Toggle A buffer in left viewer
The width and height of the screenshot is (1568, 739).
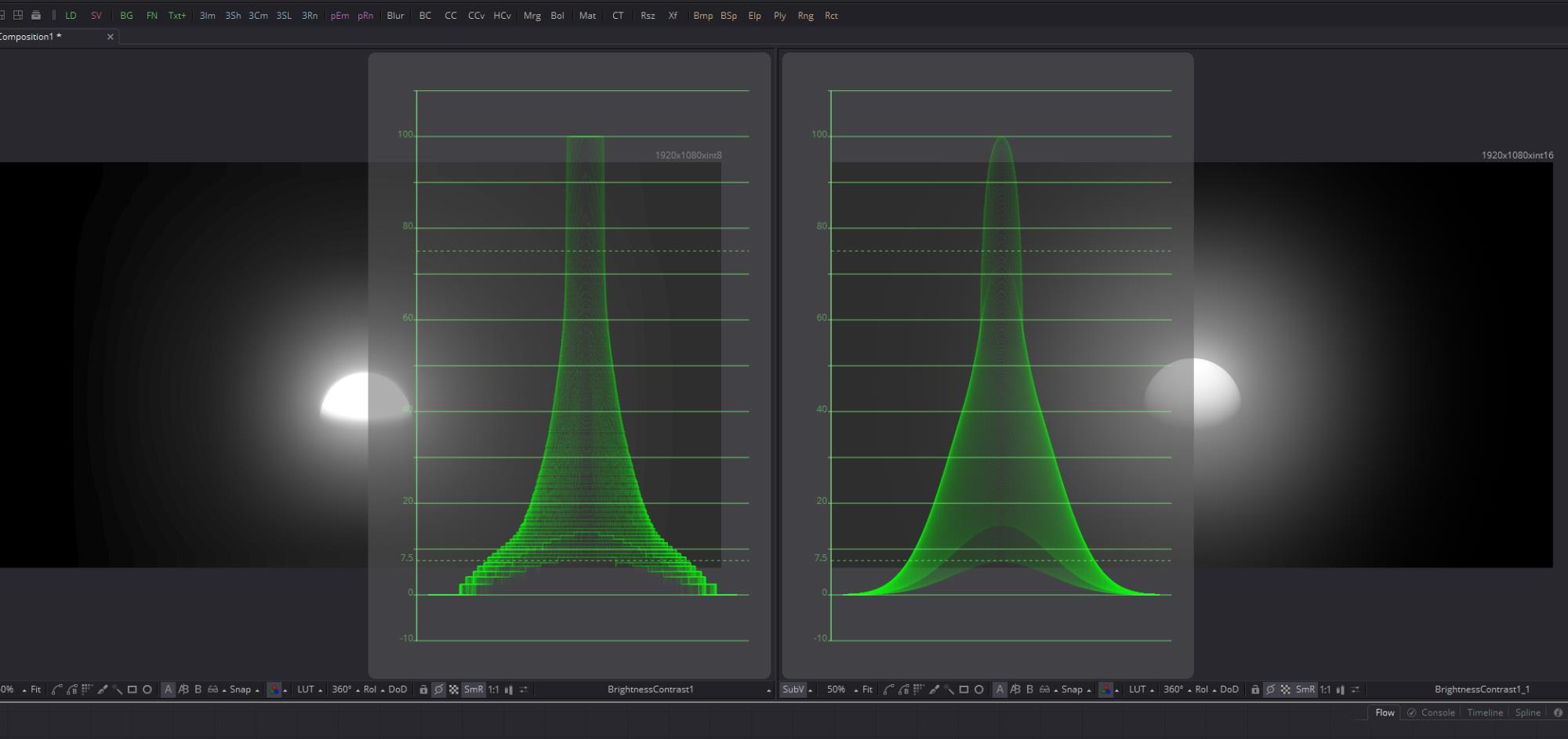click(x=168, y=690)
